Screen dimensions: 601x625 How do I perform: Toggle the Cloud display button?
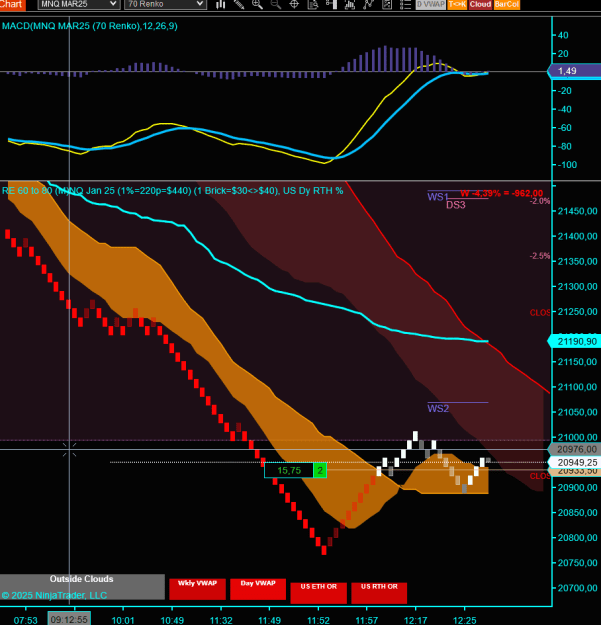coord(480,4)
